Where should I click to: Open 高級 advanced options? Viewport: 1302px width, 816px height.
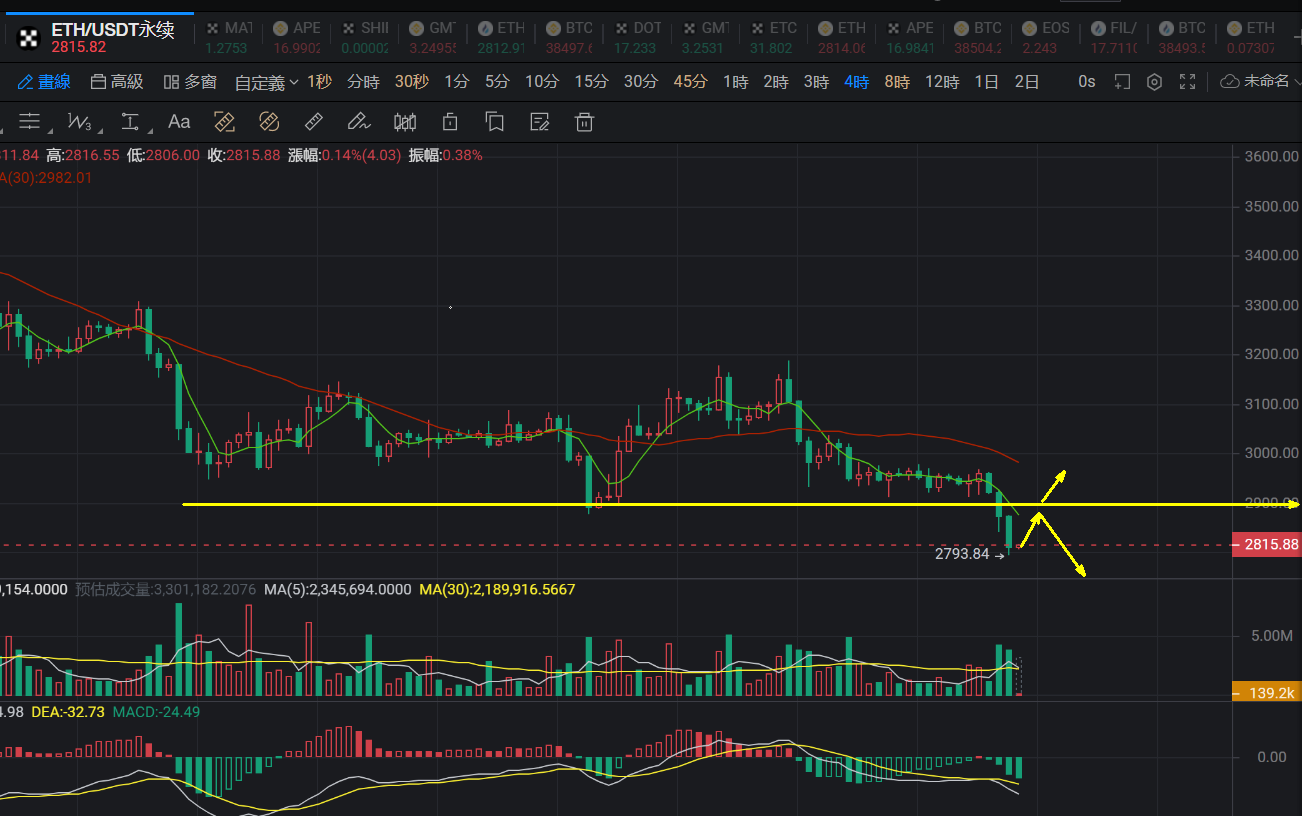(116, 82)
